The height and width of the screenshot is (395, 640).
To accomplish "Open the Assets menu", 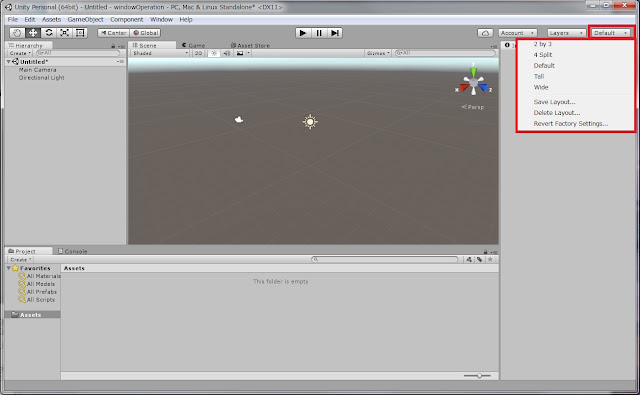I will pos(51,20).
